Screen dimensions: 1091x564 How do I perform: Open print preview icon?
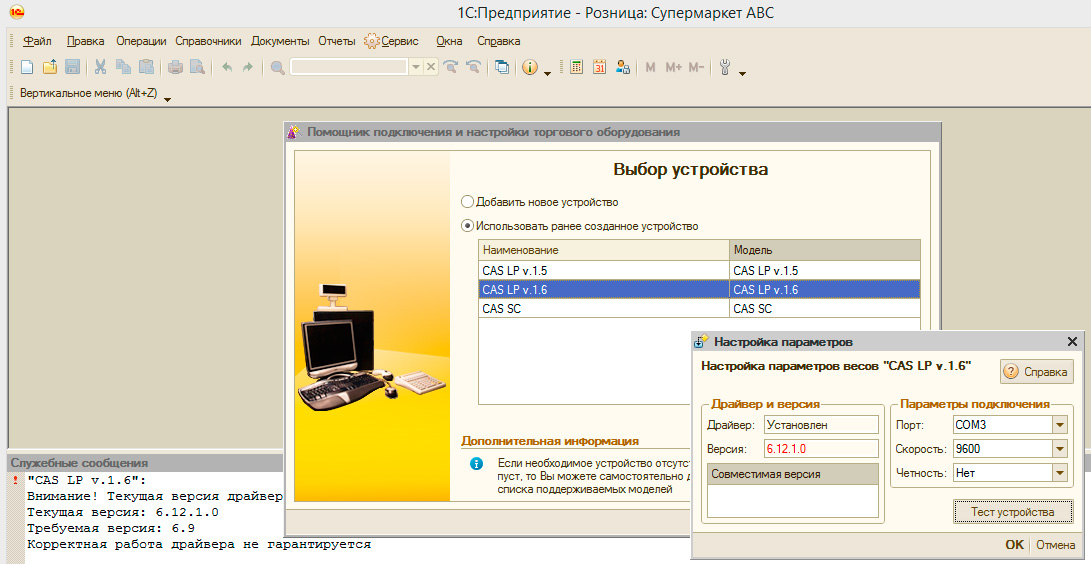pos(198,67)
